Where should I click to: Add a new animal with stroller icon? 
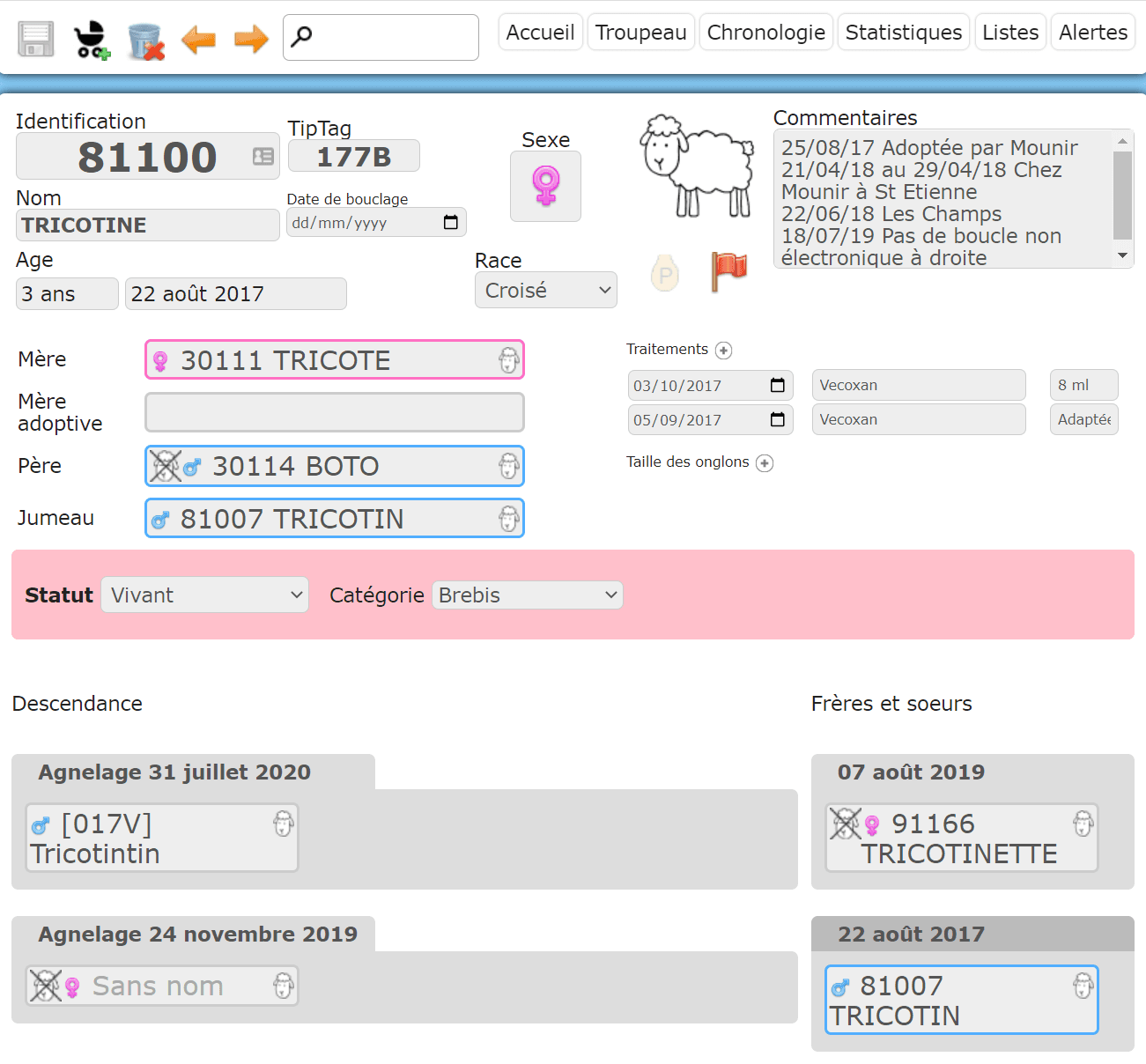pyautogui.click(x=91, y=40)
